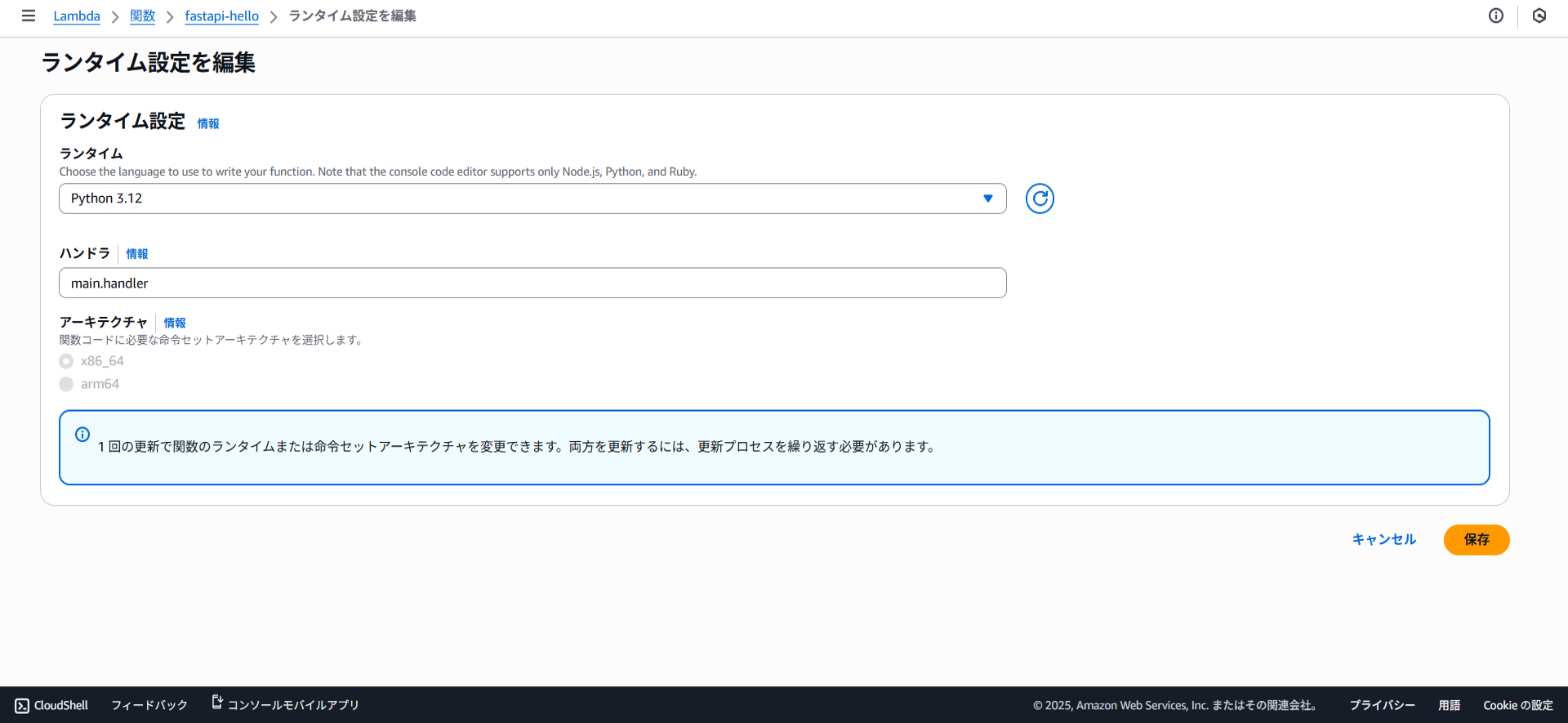This screenshot has width=1568, height=723.
Task: Click the ランタイム設定を編集 breadcrumb text
Action: [x=353, y=16]
